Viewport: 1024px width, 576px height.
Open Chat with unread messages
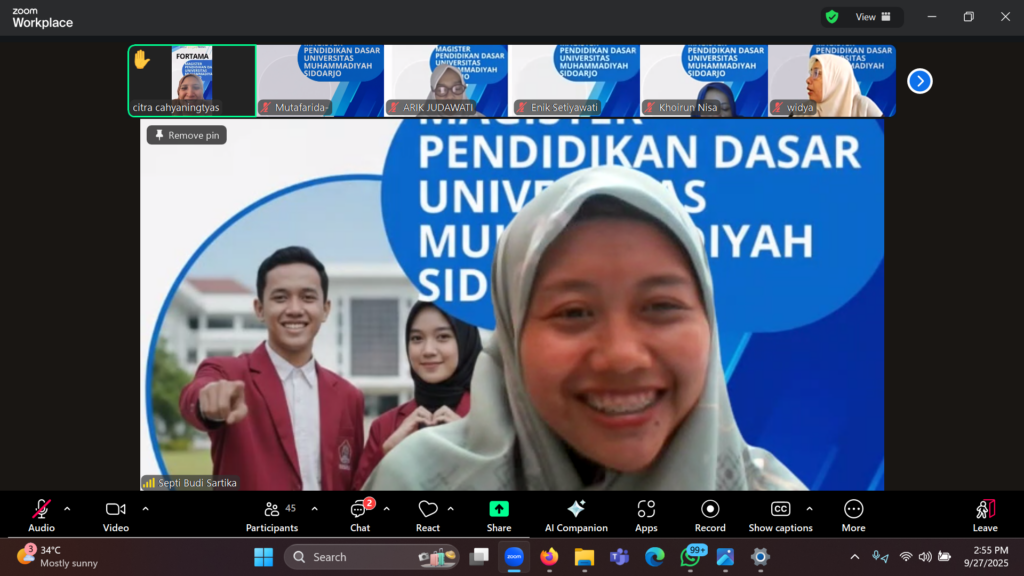(x=360, y=515)
